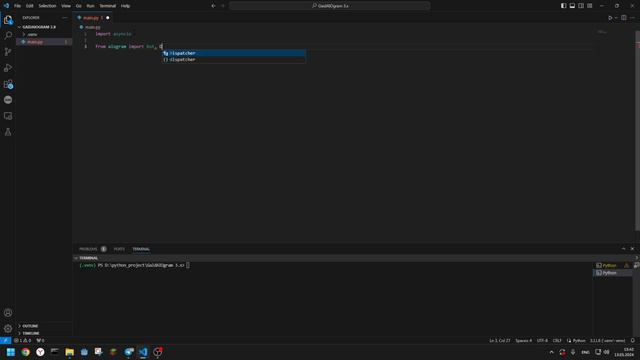640x360 pixels.
Task: Open the Extensions view
Action: tap(8, 84)
